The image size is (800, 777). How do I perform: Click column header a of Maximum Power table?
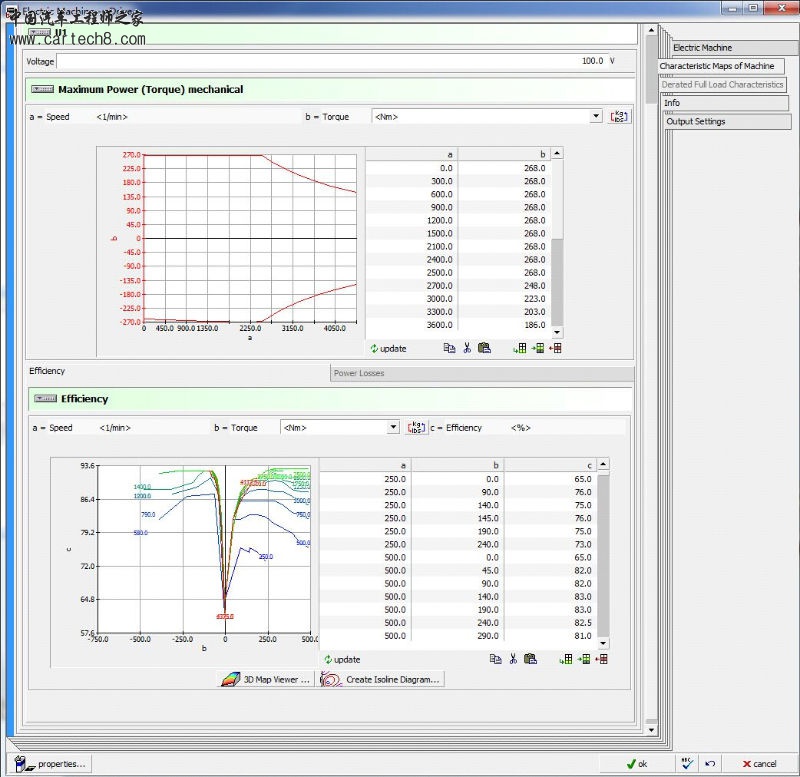point(411,154)
